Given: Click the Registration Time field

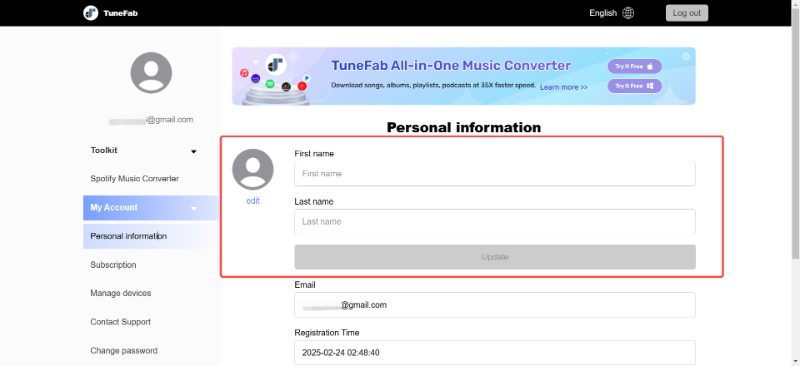Looking at the screenshot, I should 495,352.
